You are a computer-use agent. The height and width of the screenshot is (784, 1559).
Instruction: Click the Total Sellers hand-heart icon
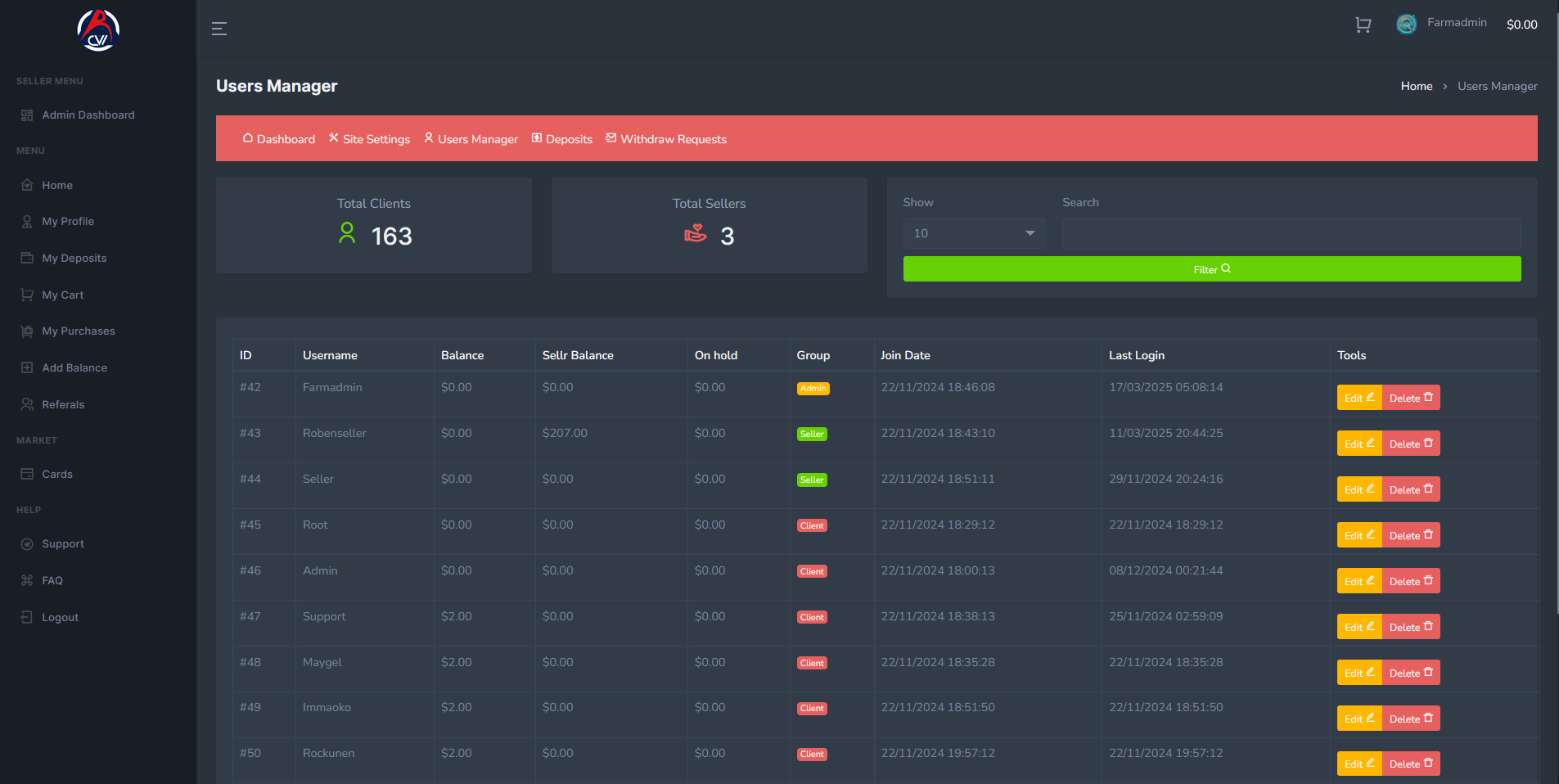696,234
